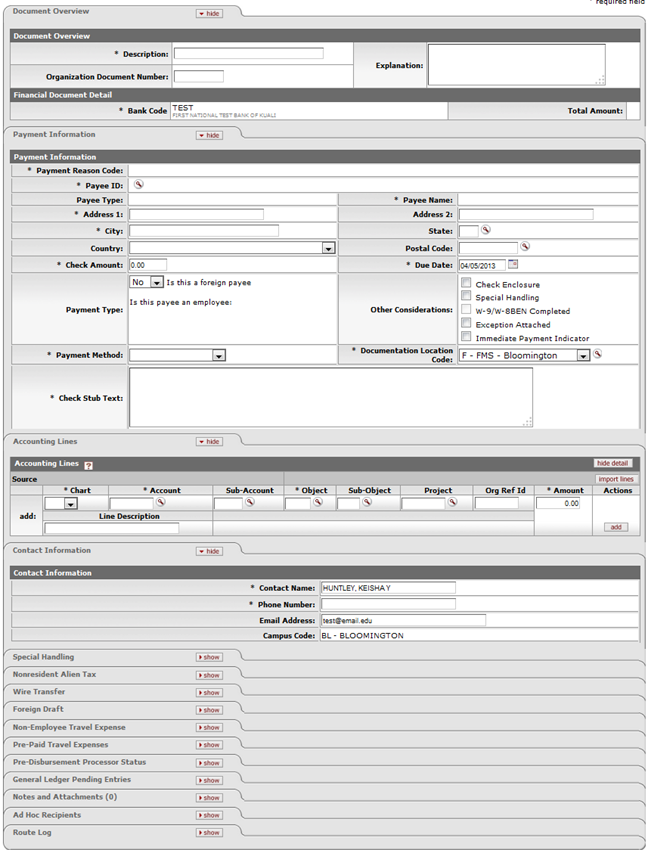
Task: Click the import lines button
Action: 616,479
